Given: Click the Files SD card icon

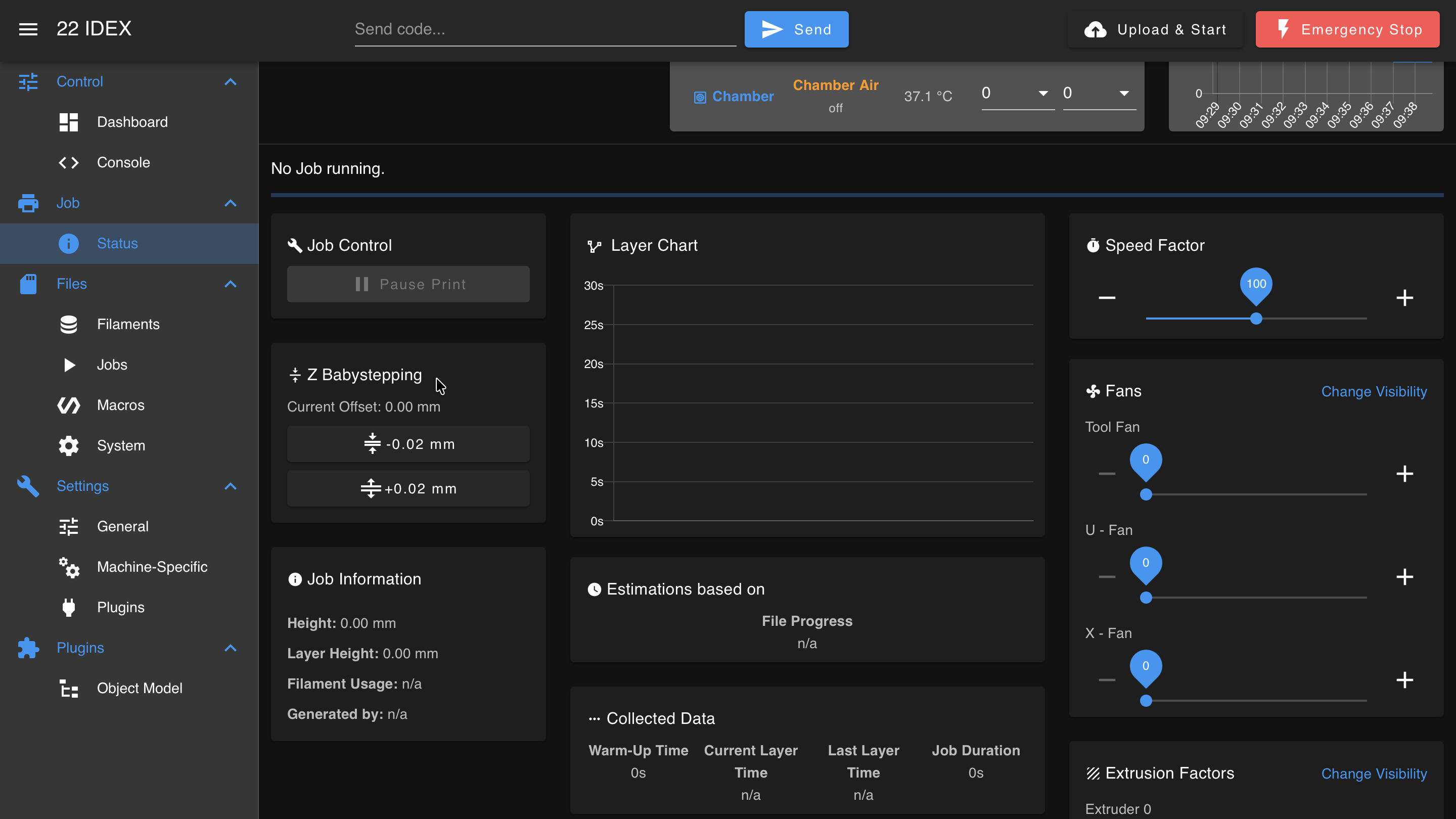Looking at the screenshot, I should tap(28, 284).
